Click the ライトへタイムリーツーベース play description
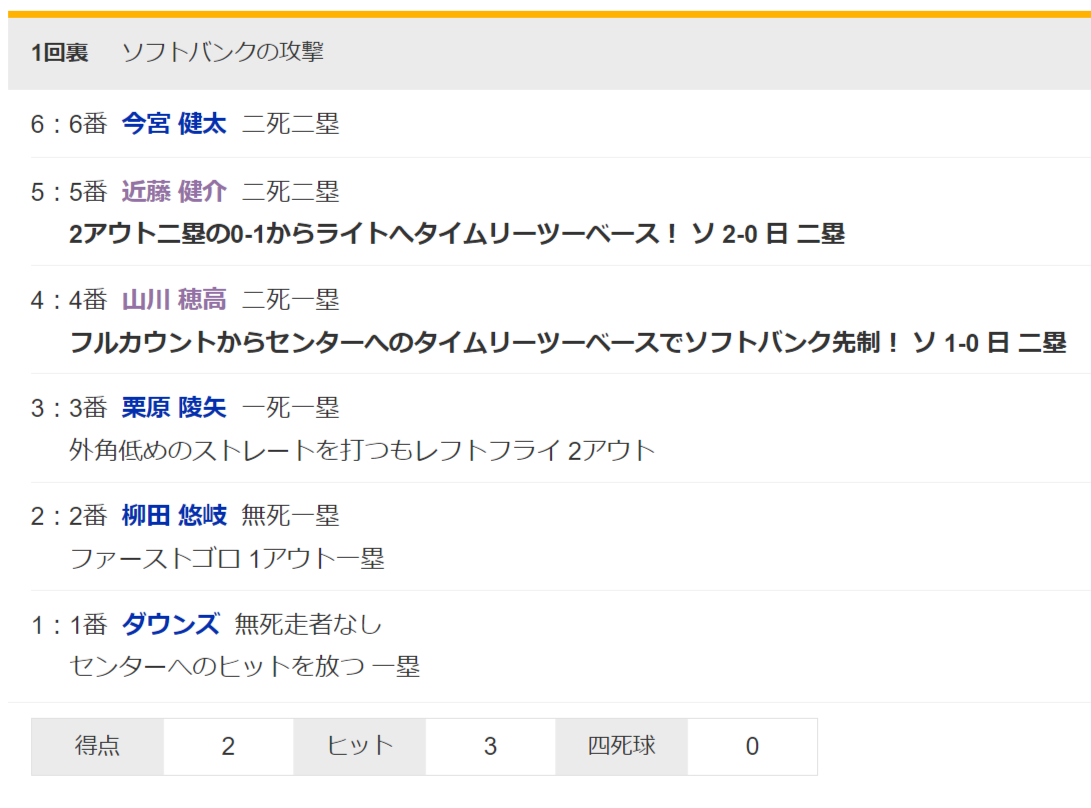 (x=456, y=234)
